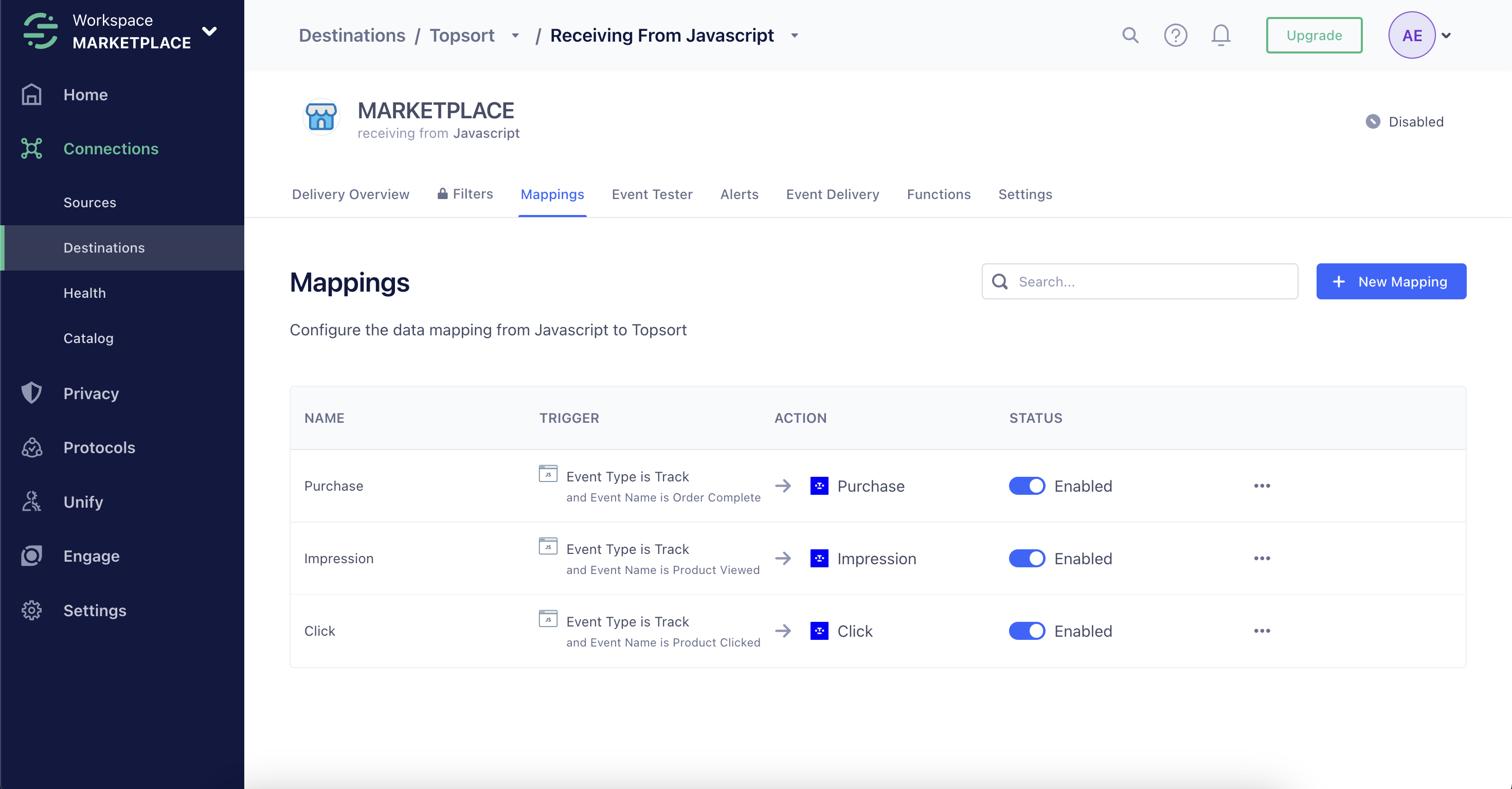This screenshot has width=1512, height=789.
Task: Open the ellipsis menu for the Purchase mapping
Action: point(1263,486)
